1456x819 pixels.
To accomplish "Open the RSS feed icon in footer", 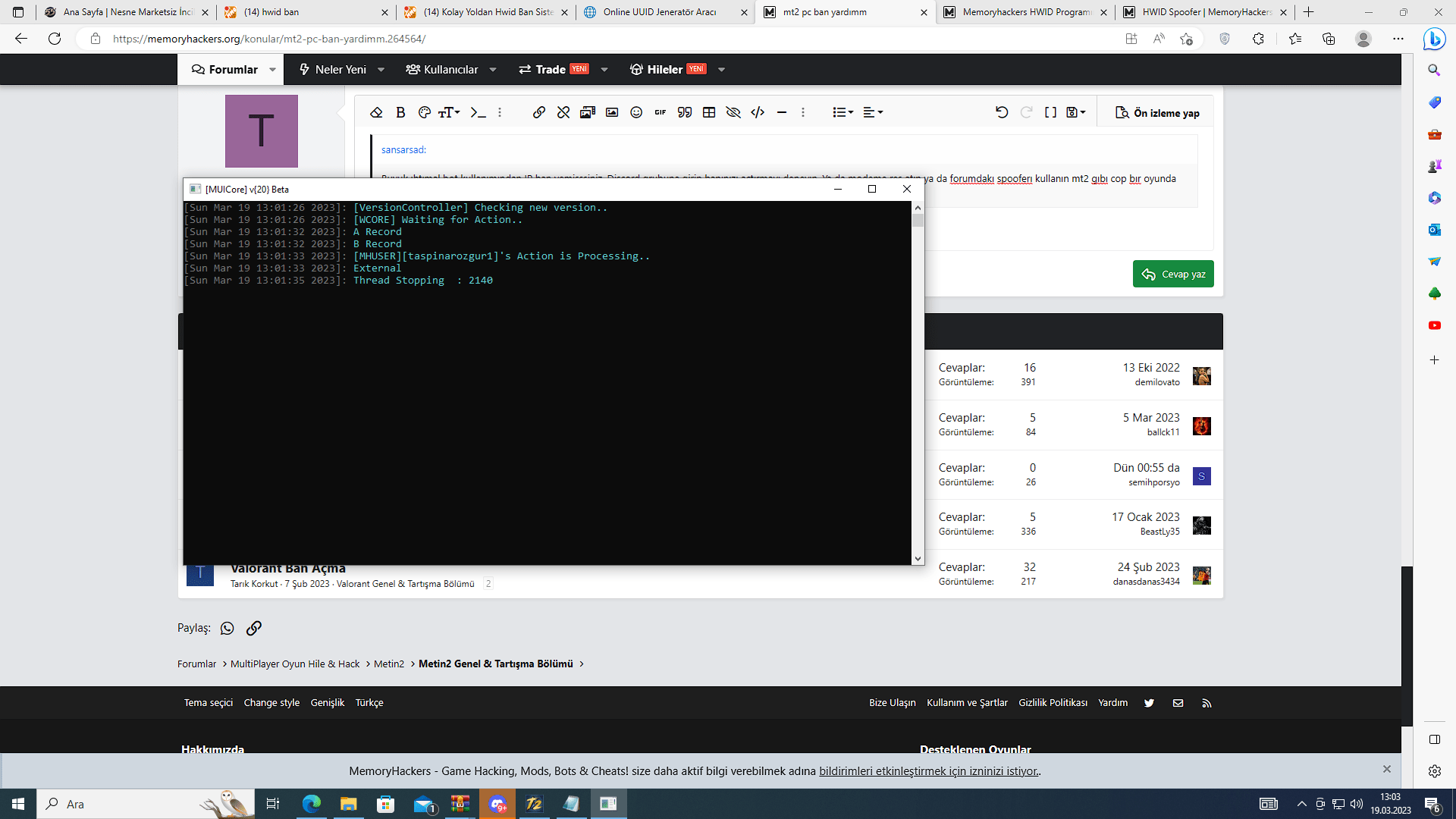I will (x=1207, y=703).
